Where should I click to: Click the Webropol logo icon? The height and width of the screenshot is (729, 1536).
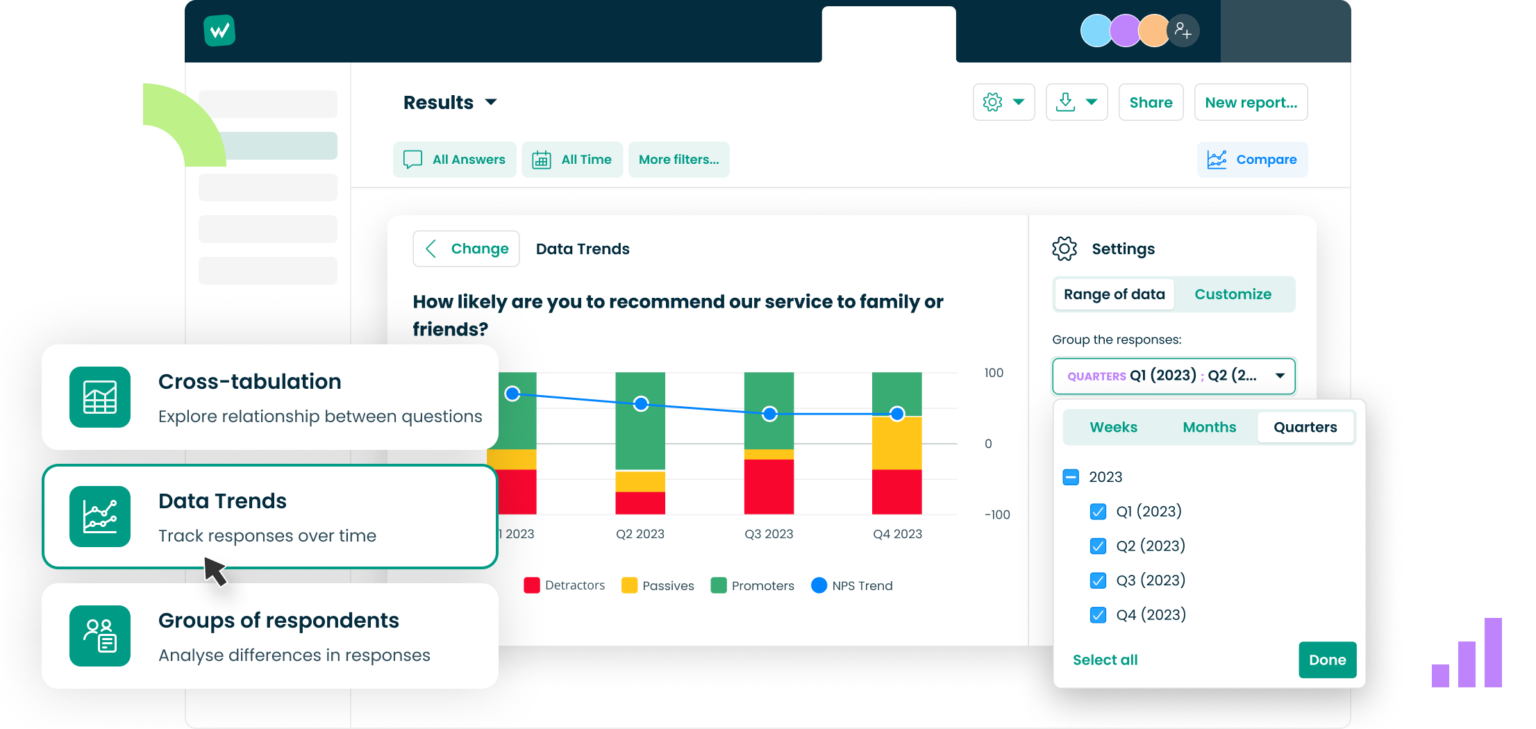218,30
